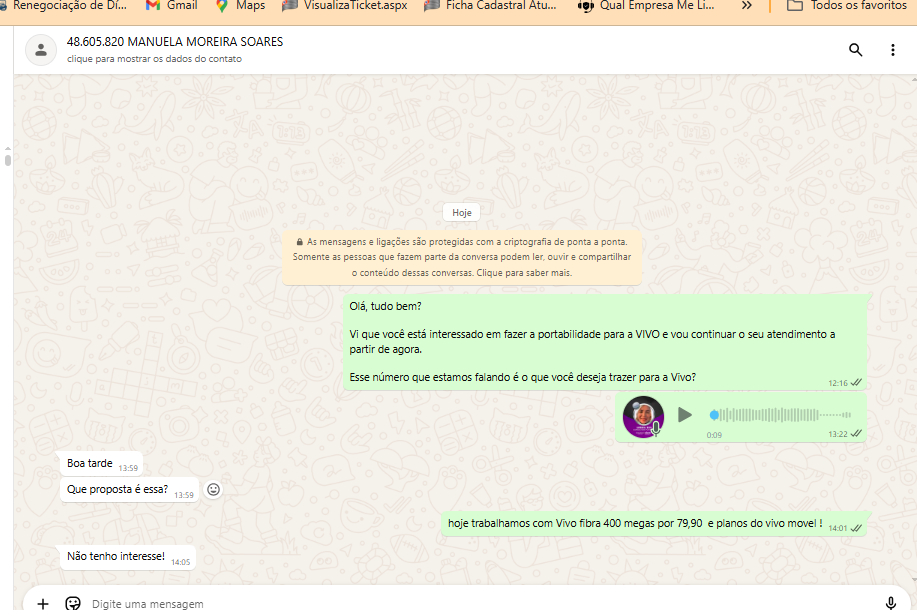
Task: Open Maps bookmark in bookmarks bar
Action: coord(240,5)
